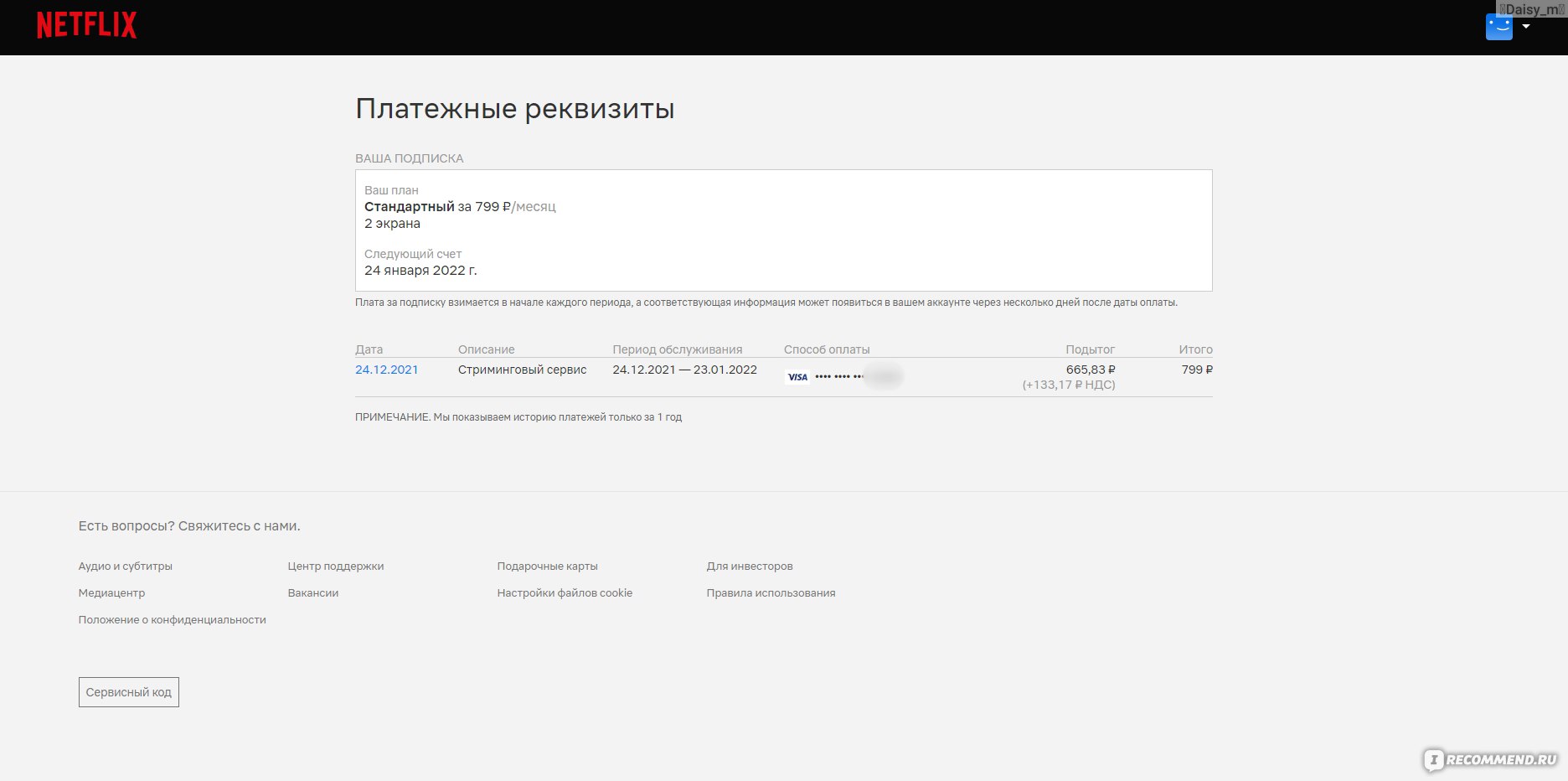The height and width of the screenshot is (781, 1568).
Task: Open Центр поддержки link
Action: tap(336, 566)
